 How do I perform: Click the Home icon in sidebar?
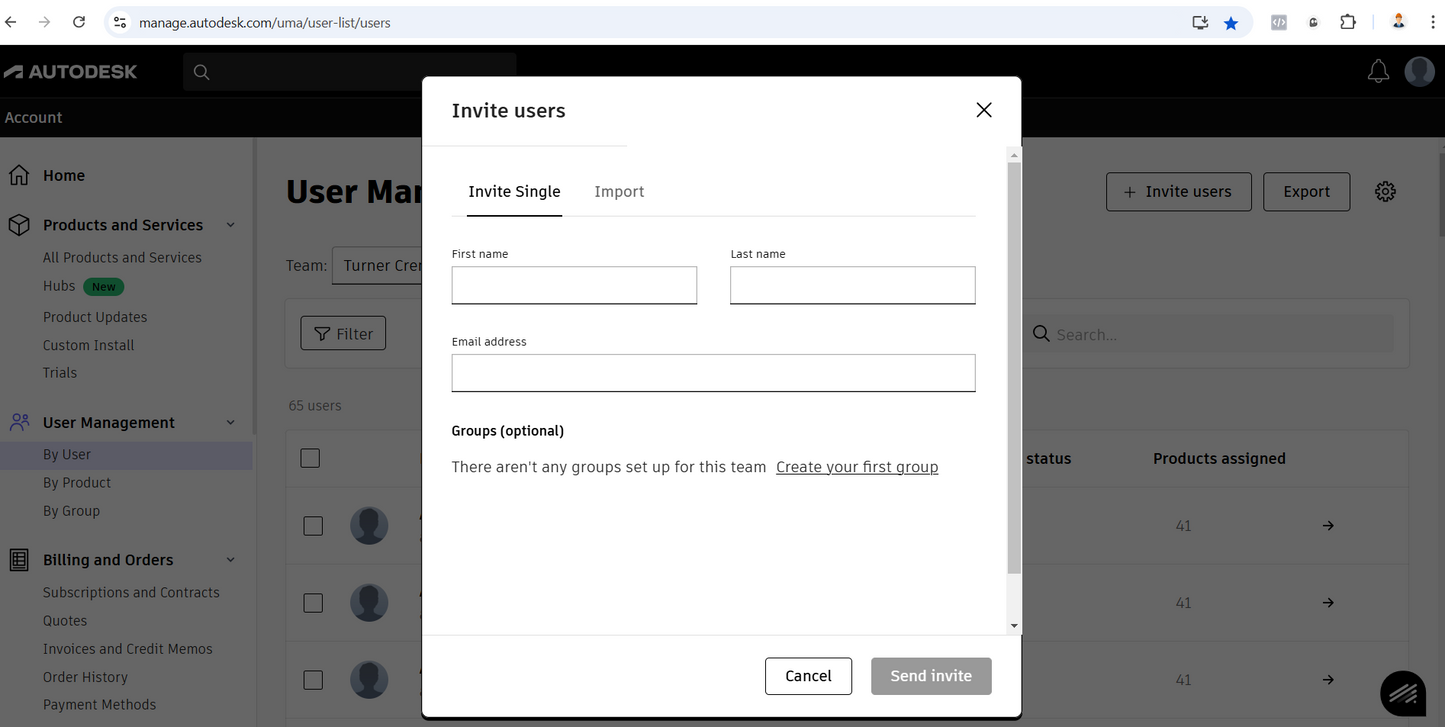point(19,175)
